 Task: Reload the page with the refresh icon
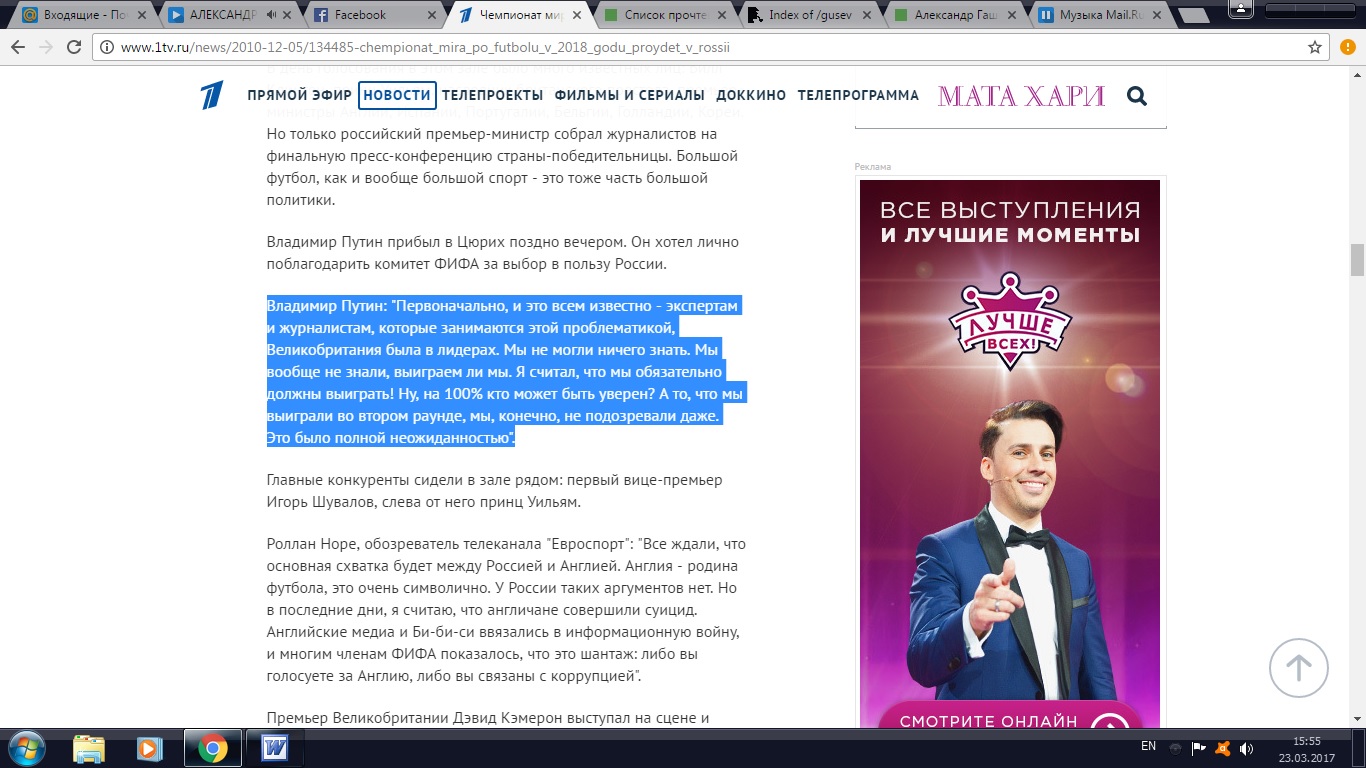74,48
